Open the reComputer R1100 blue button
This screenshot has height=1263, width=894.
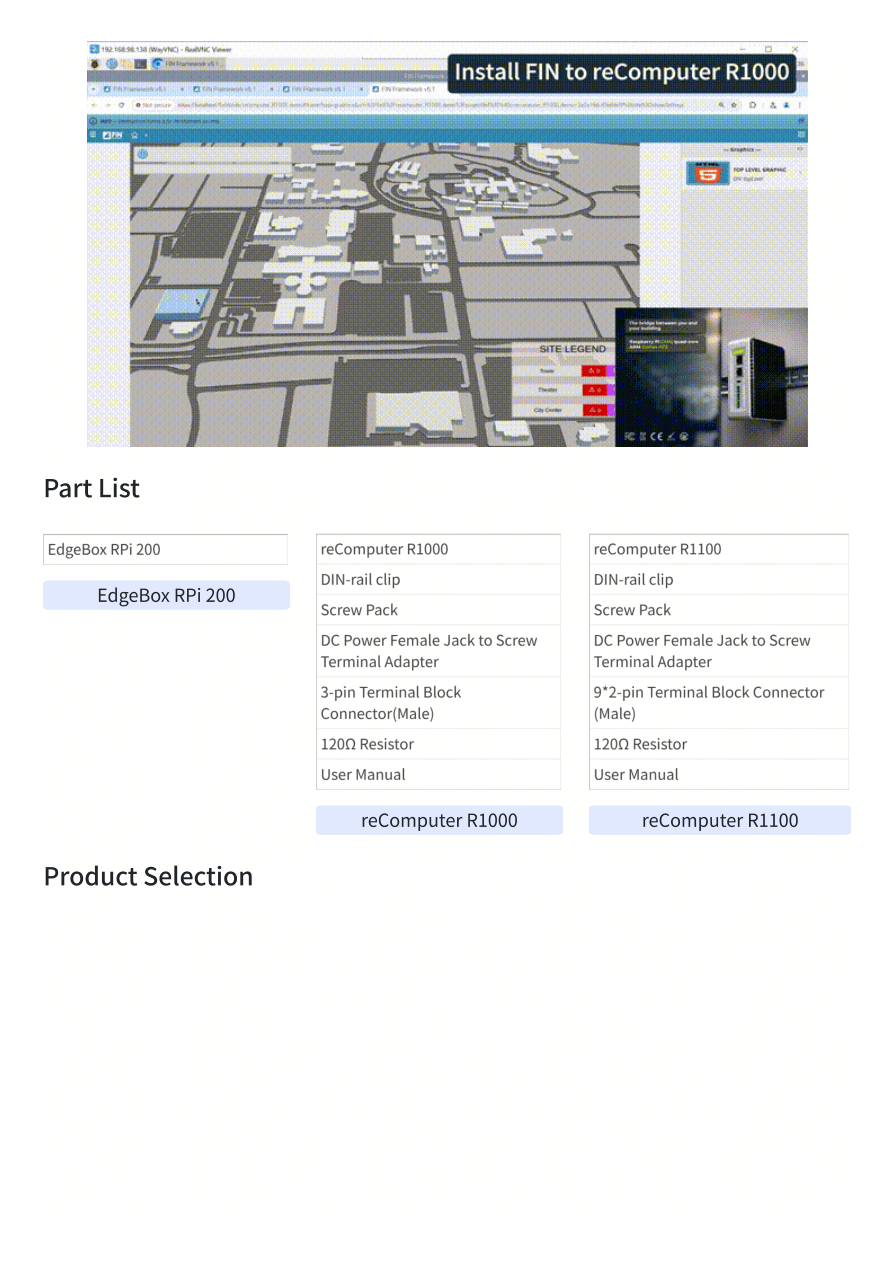coord(720,820)
